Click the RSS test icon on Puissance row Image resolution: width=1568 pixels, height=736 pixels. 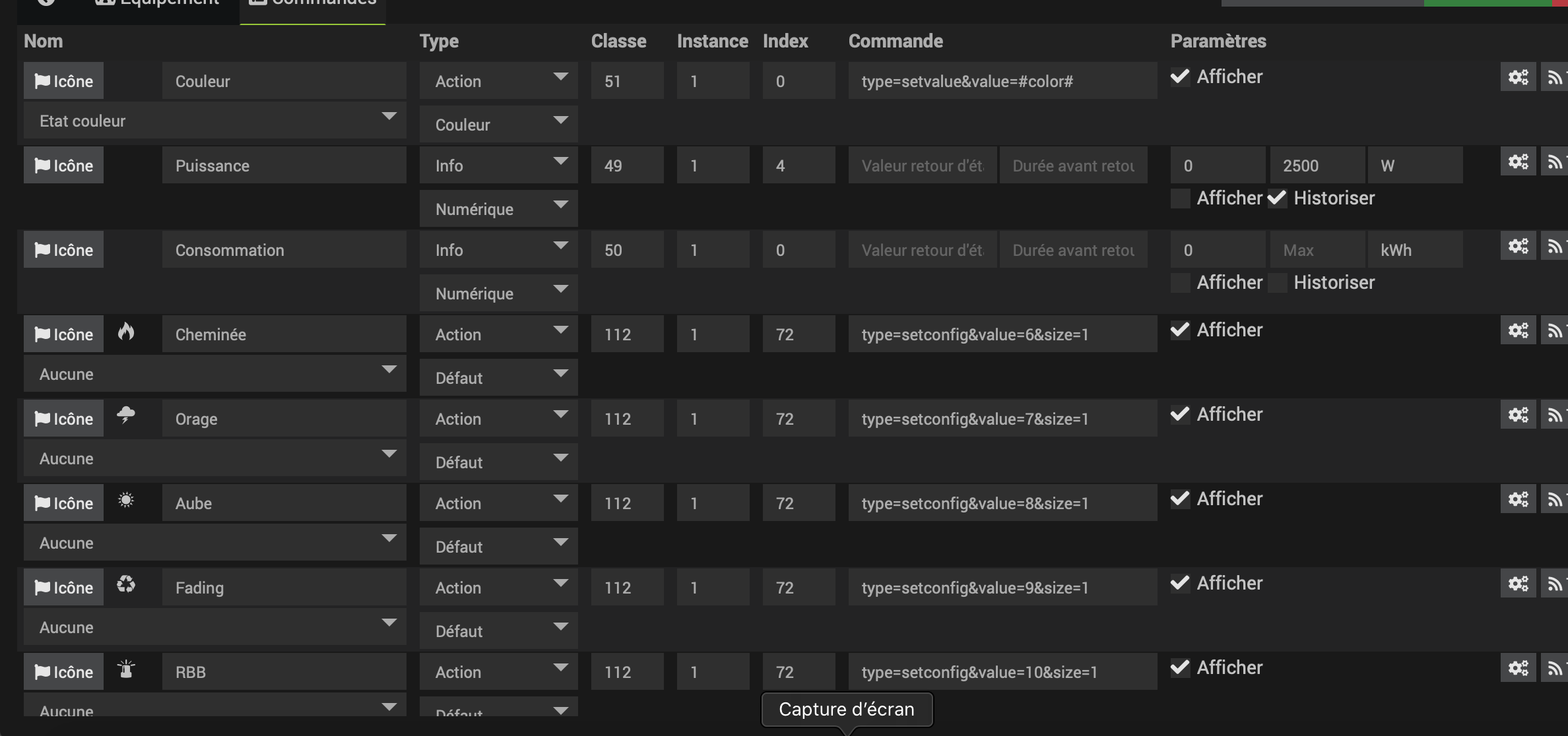pos(1555,162)
